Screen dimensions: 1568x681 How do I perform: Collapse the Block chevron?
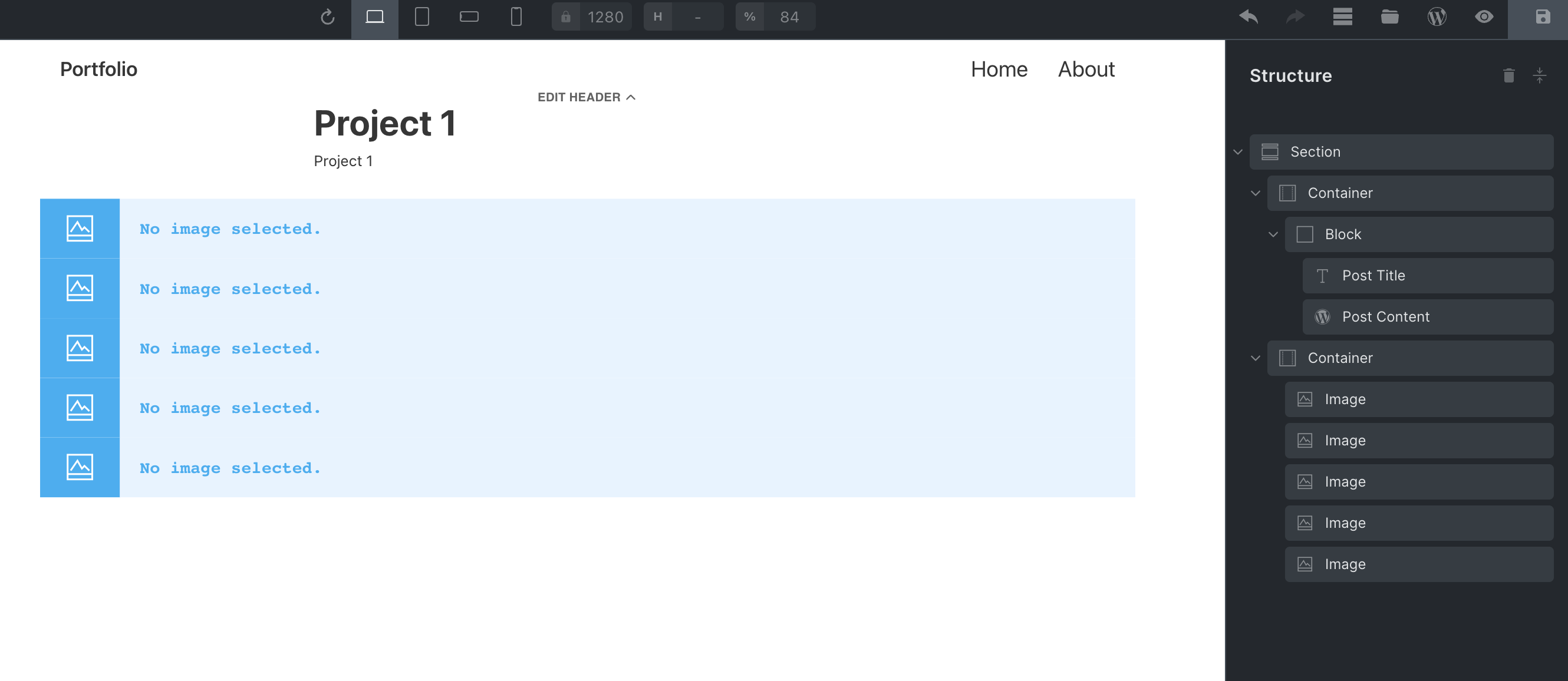(1273, 234)
